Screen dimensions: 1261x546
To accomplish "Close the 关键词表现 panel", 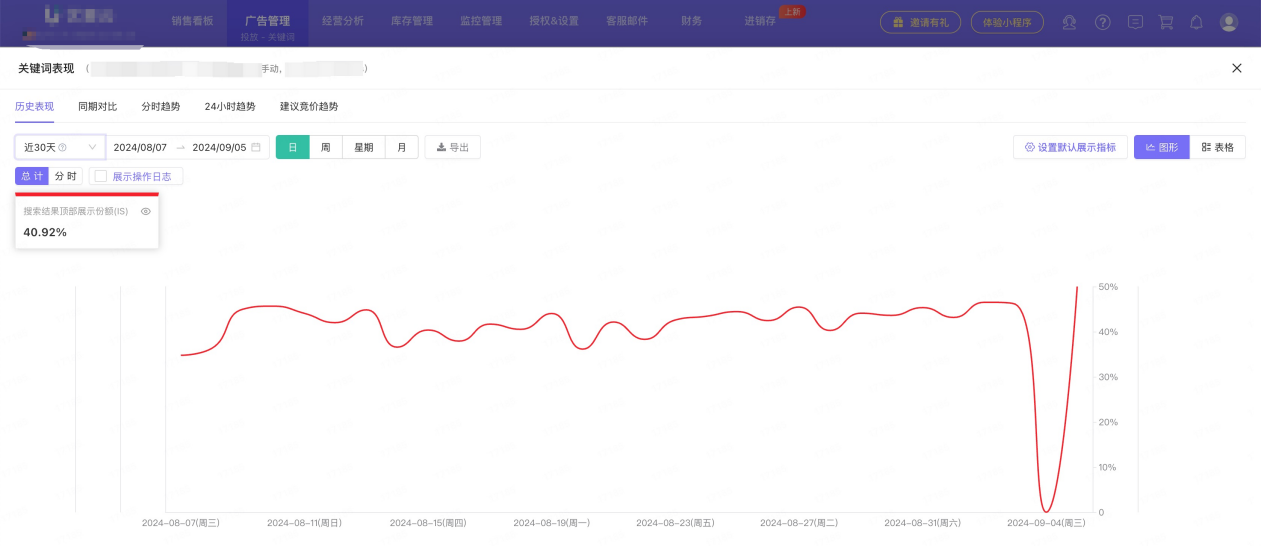I will 1237,68.
